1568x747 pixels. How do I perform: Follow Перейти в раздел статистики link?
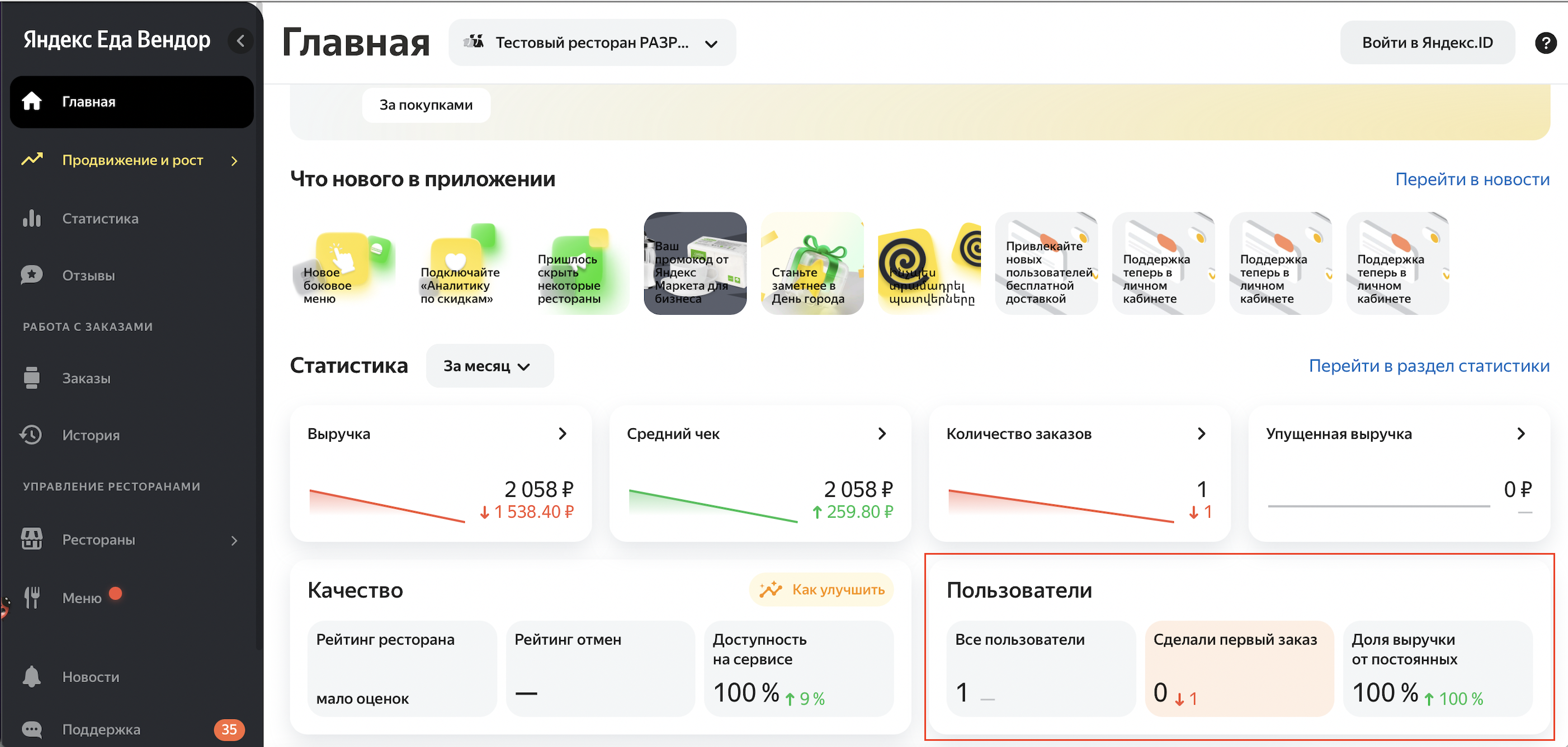tap(1429, 365)
